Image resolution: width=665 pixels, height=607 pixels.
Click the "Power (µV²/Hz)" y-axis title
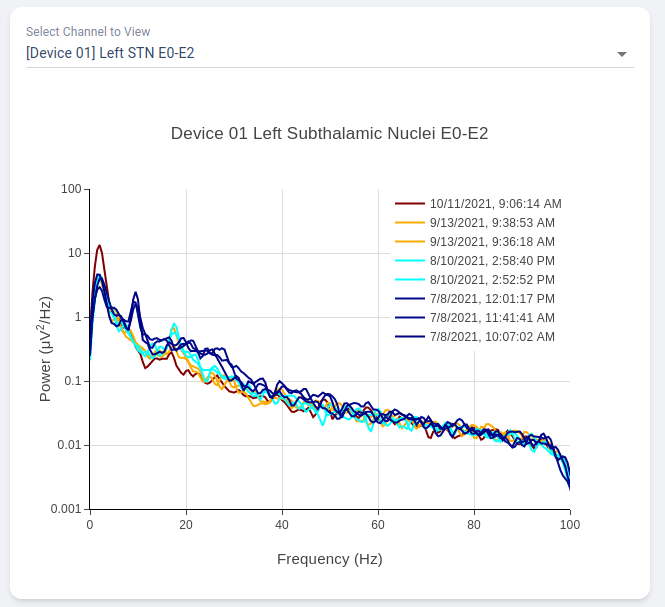pos(45,349)
